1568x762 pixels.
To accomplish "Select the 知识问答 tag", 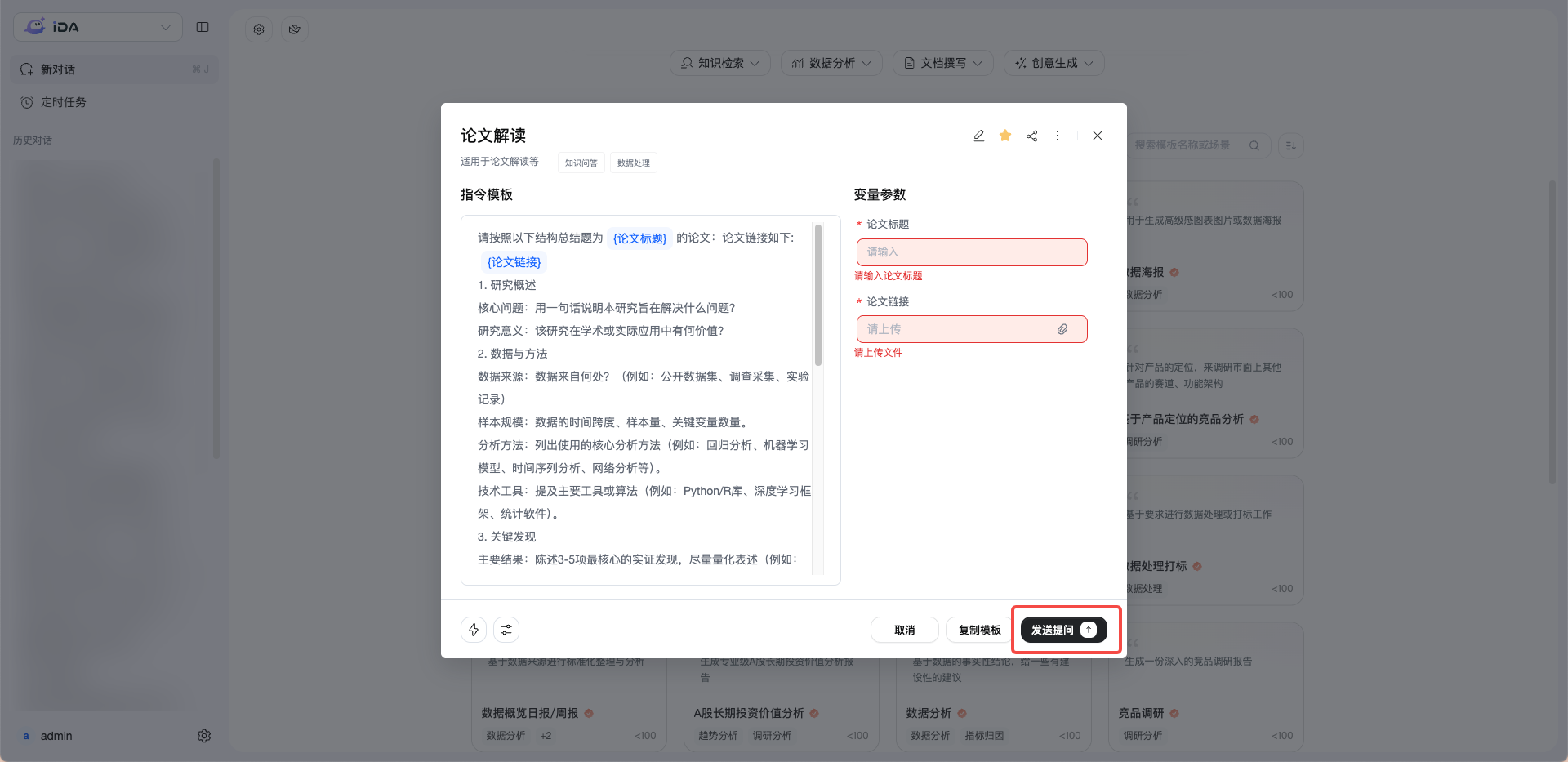I will (581, 163).
